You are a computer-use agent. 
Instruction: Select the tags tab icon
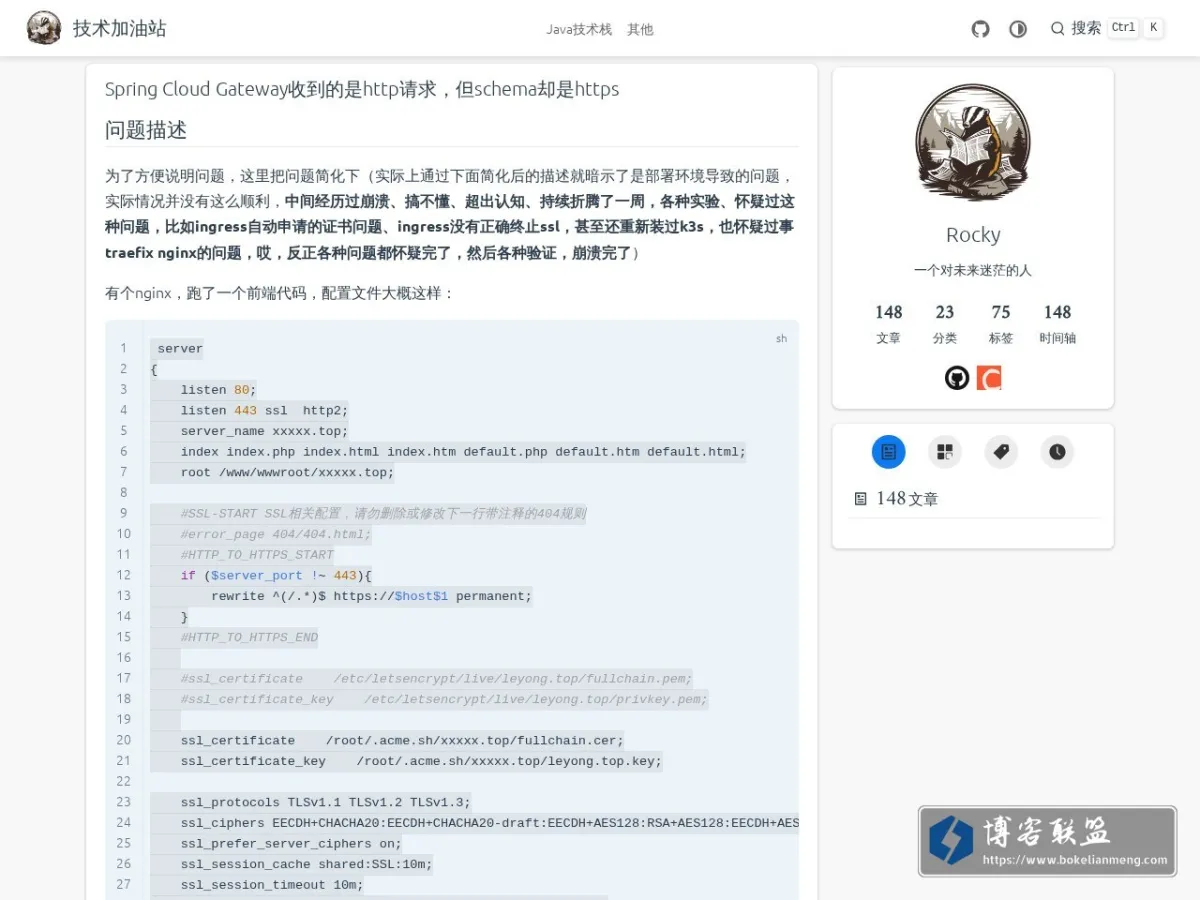tap(1001, 452)
